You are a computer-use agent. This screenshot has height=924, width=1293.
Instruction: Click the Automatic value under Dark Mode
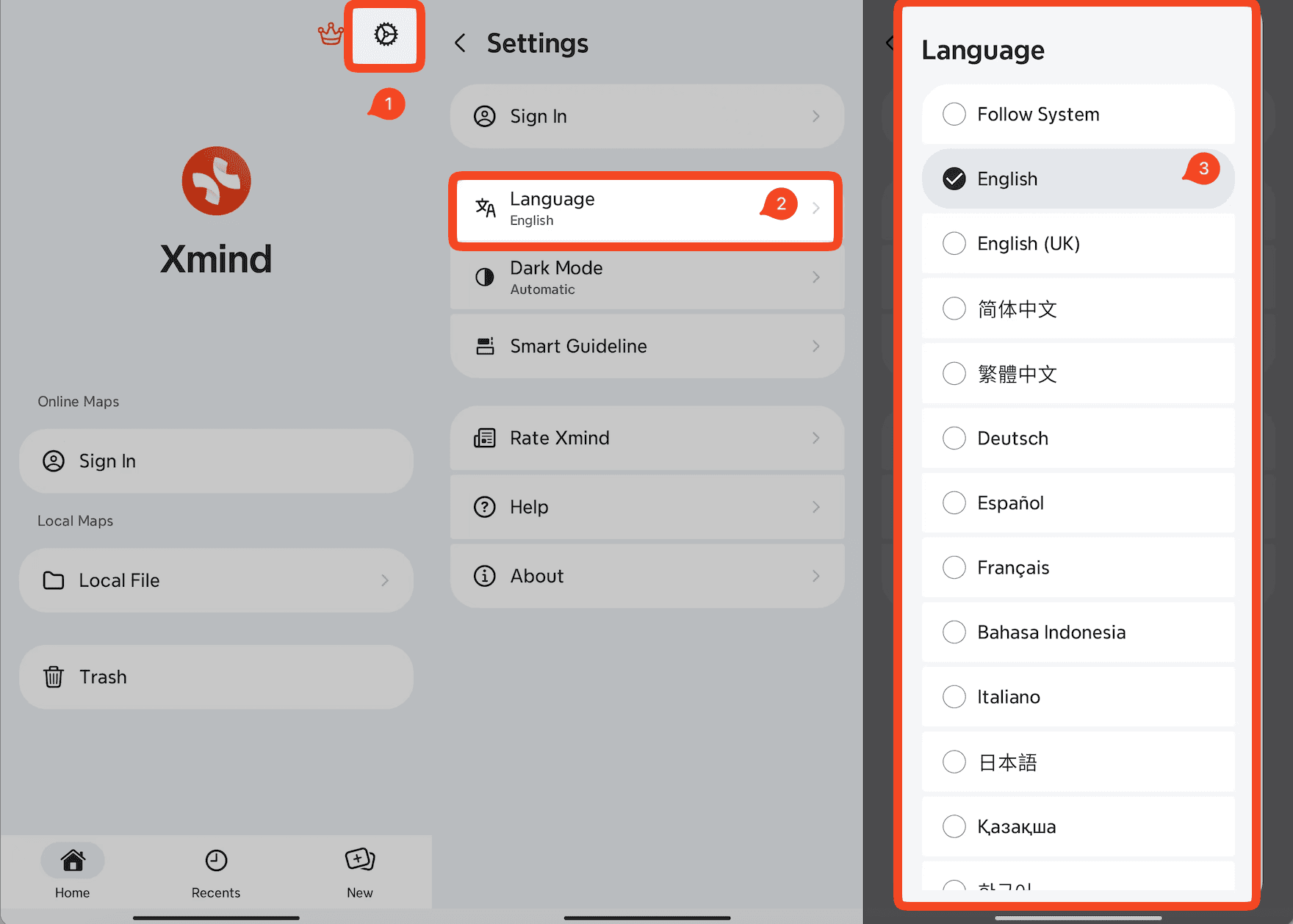543,289
